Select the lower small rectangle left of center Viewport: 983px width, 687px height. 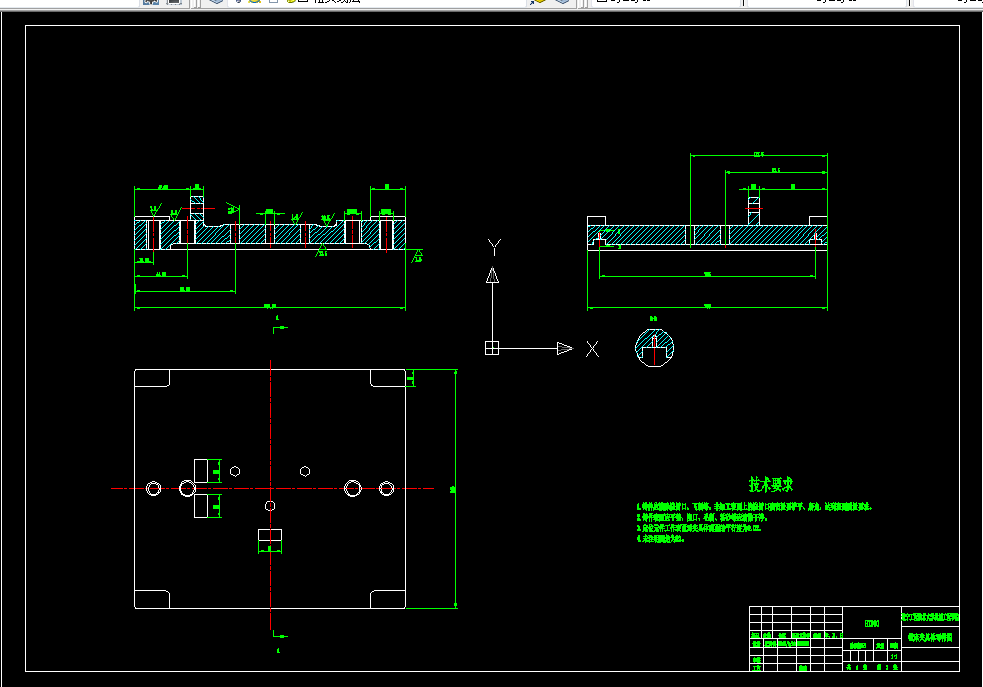tap(201, 506)
